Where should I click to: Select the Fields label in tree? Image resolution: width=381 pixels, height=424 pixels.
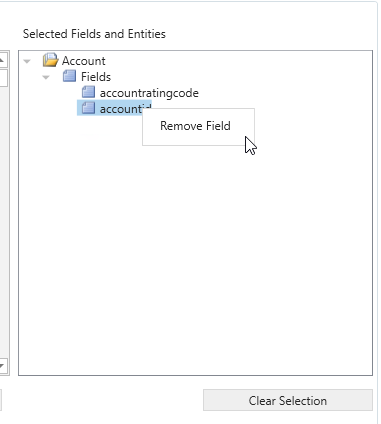pyautogui.click(x=96, y=77)
